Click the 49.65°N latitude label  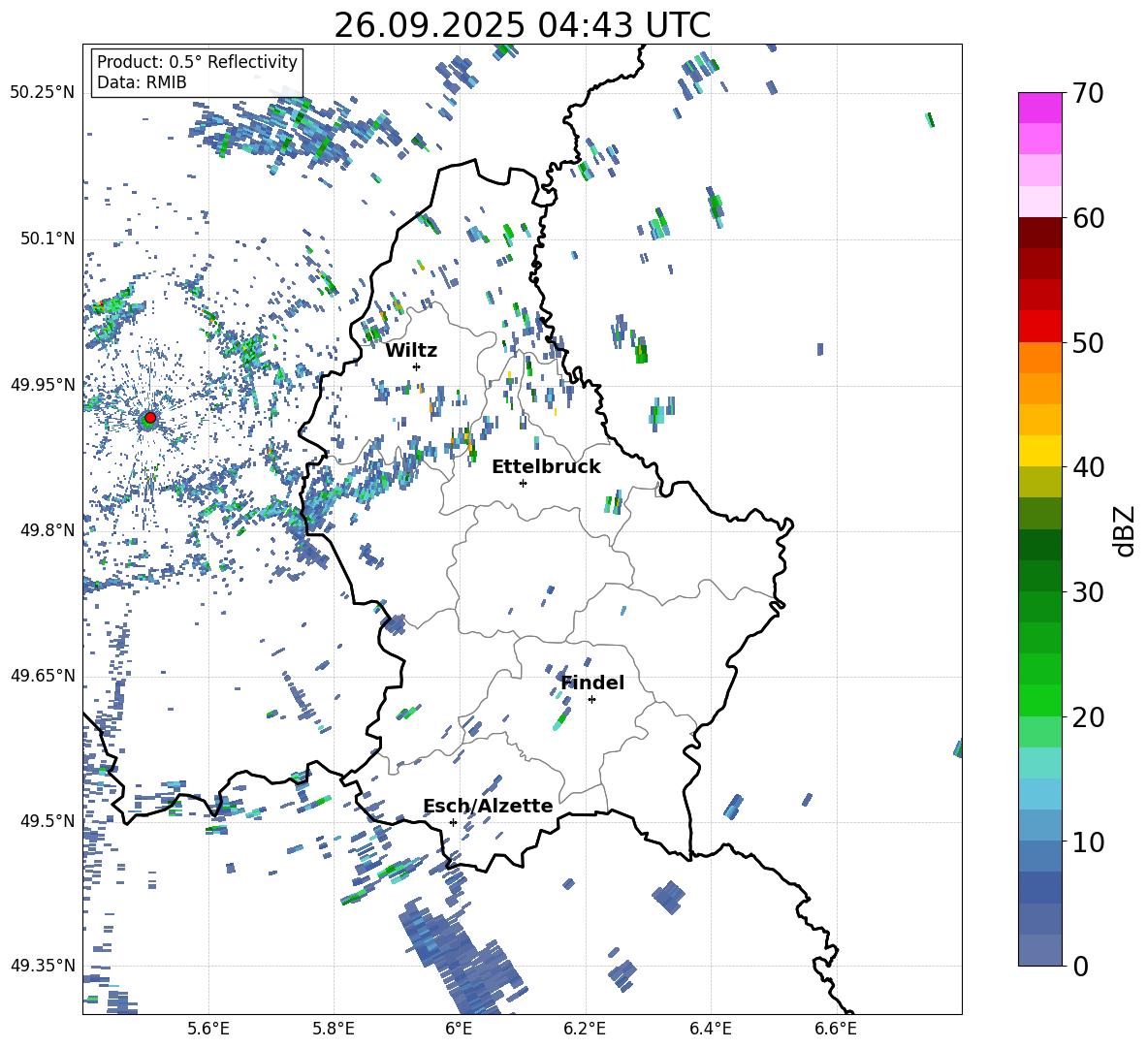[x=43, y=675]
